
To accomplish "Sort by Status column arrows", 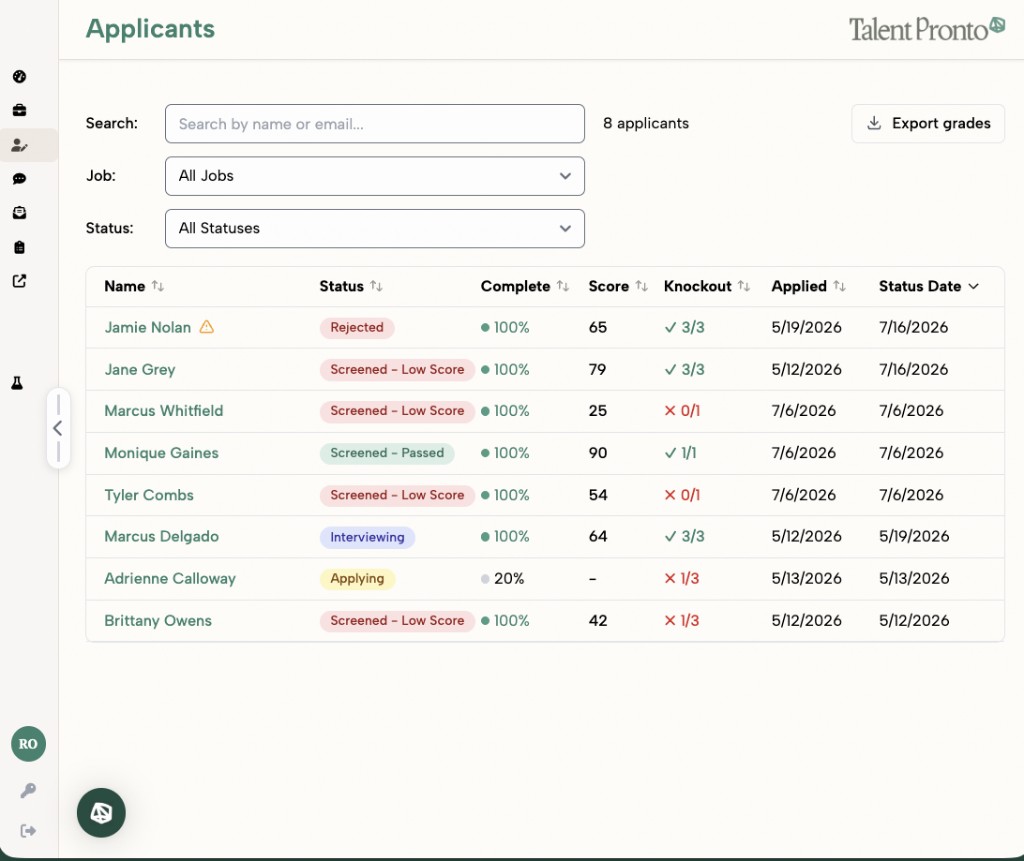I will [376, 286].
